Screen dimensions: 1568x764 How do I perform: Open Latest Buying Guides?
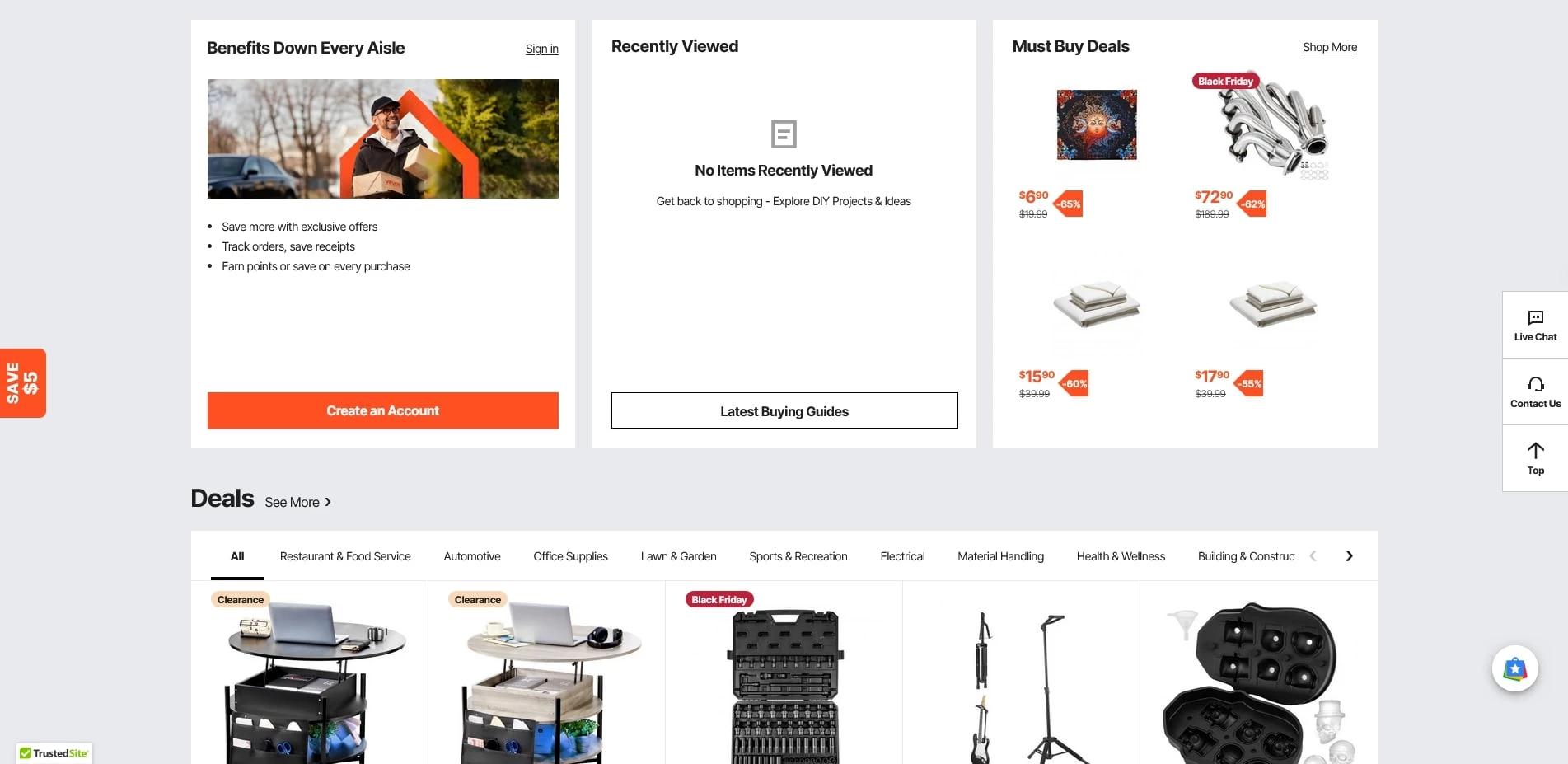coord(784,410)
